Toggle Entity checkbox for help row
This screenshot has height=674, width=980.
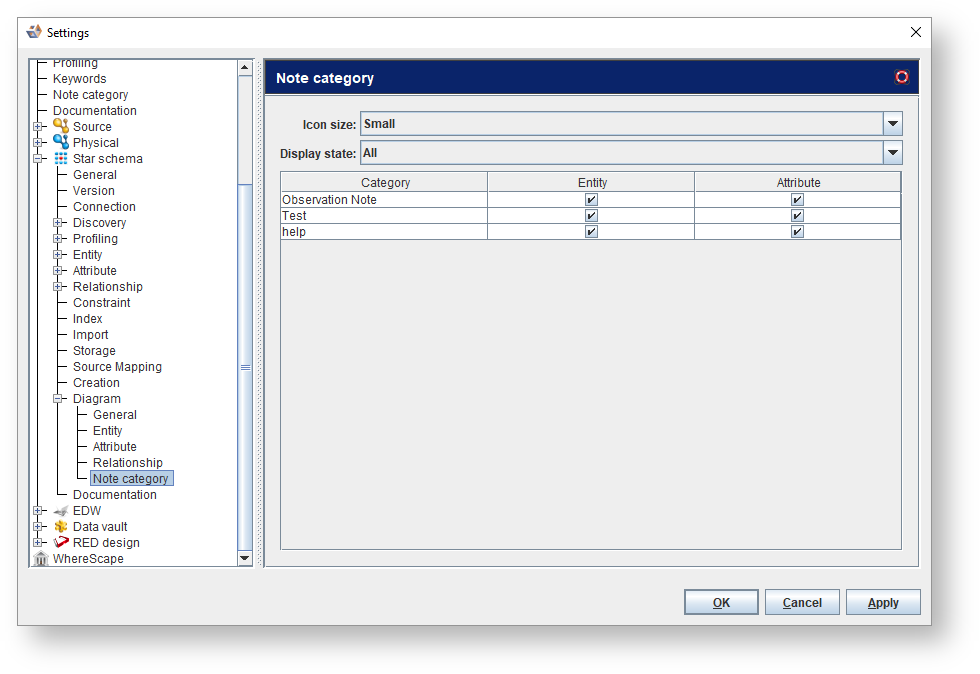[x=591, y=231]
